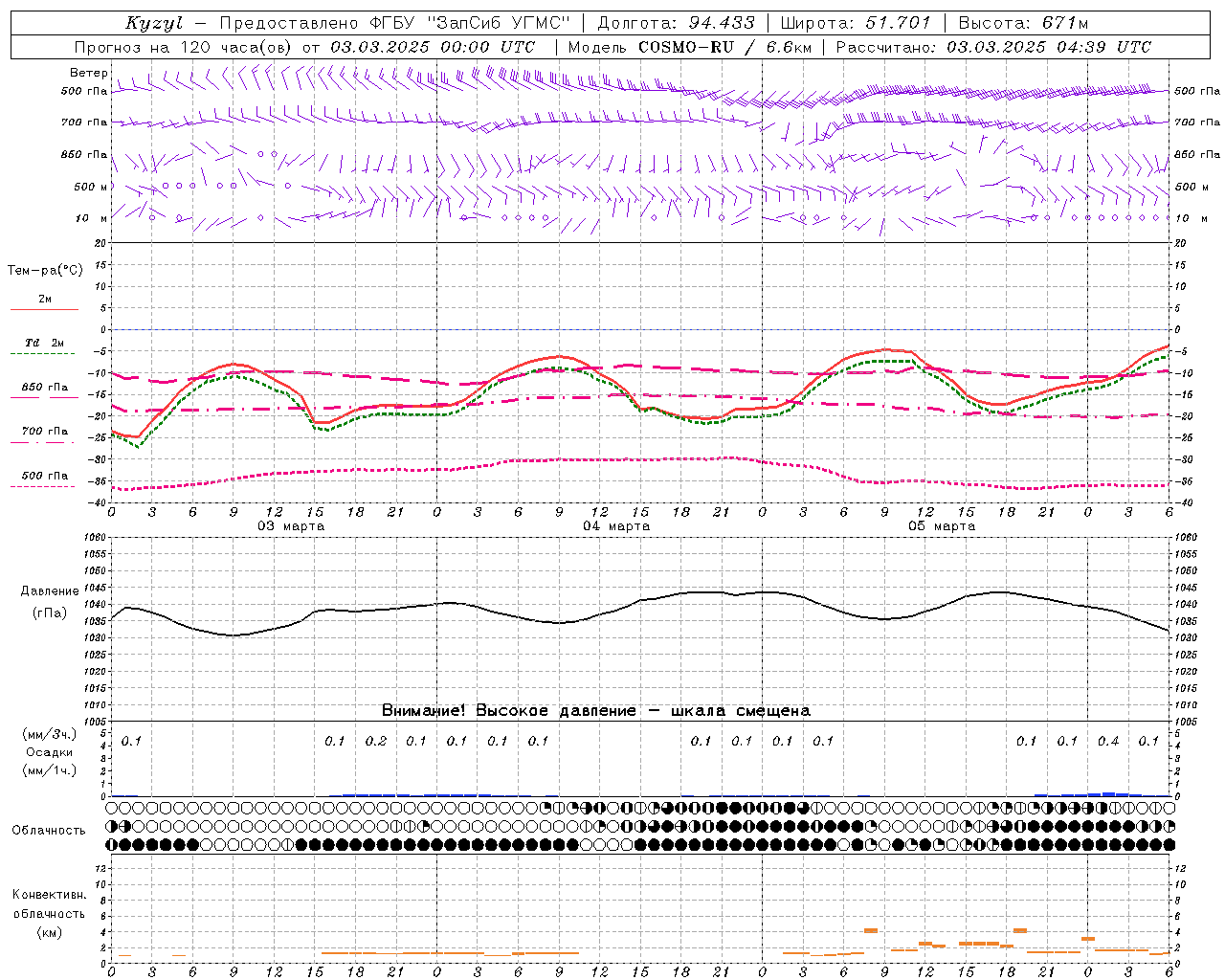Screen dimensions: 1225x980
Task: Click the "Осадки" precipitation label
Action: pyautogui.click(x=50, y=753)
